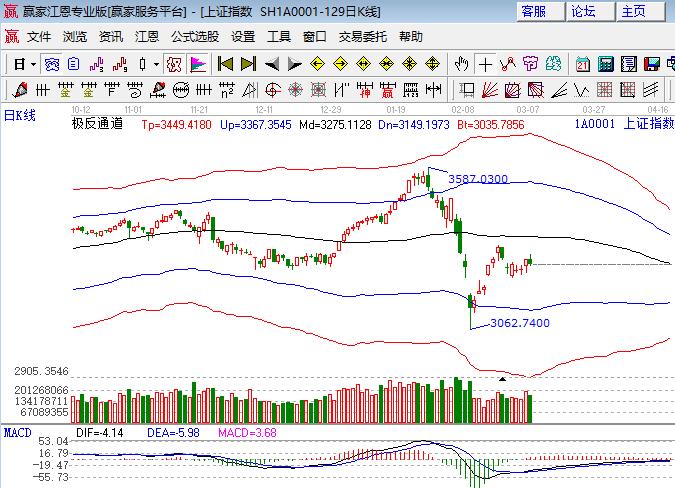Toggle the pink flag toolbar button
This screenshot has width=675, height=488.
tap(198, 64)
